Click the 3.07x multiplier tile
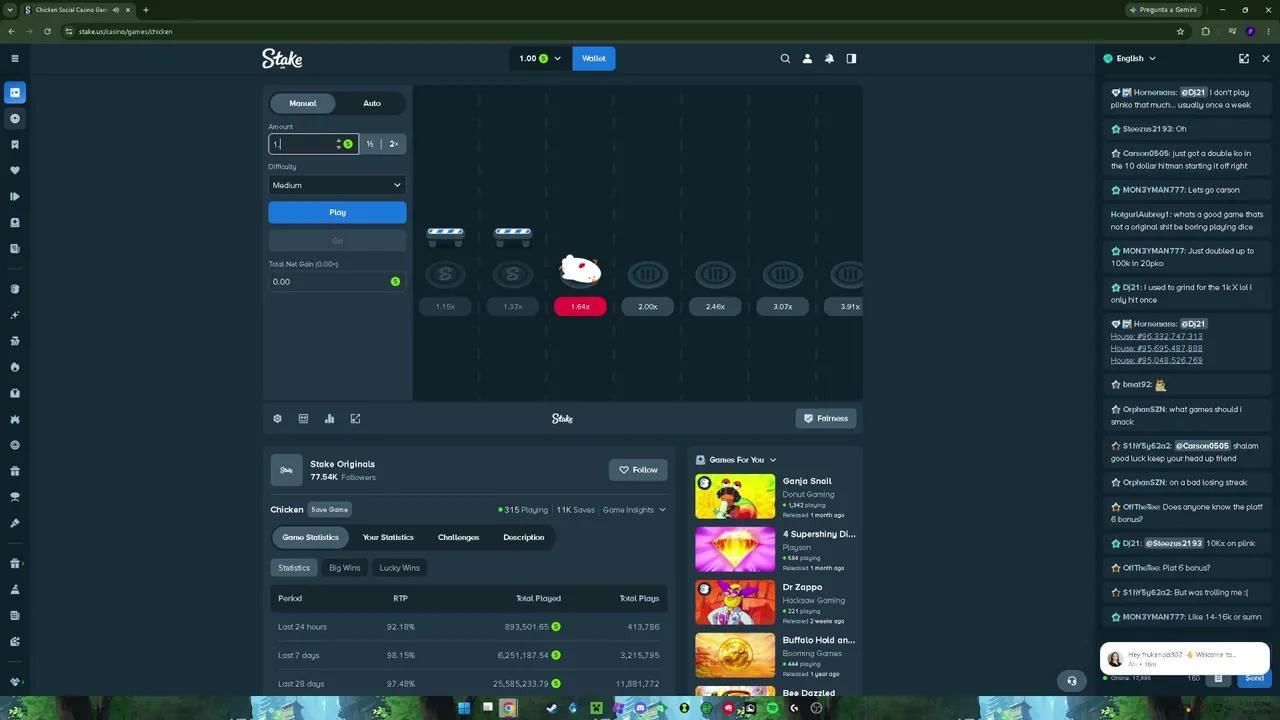The image size is (1280, 720). click(x=783, y=307)
